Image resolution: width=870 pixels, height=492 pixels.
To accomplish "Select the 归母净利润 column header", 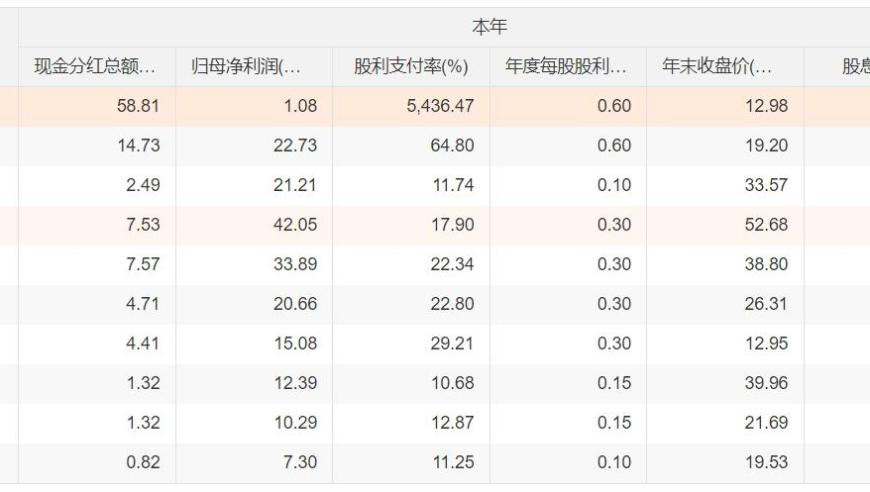I will (x=254, y=67).
